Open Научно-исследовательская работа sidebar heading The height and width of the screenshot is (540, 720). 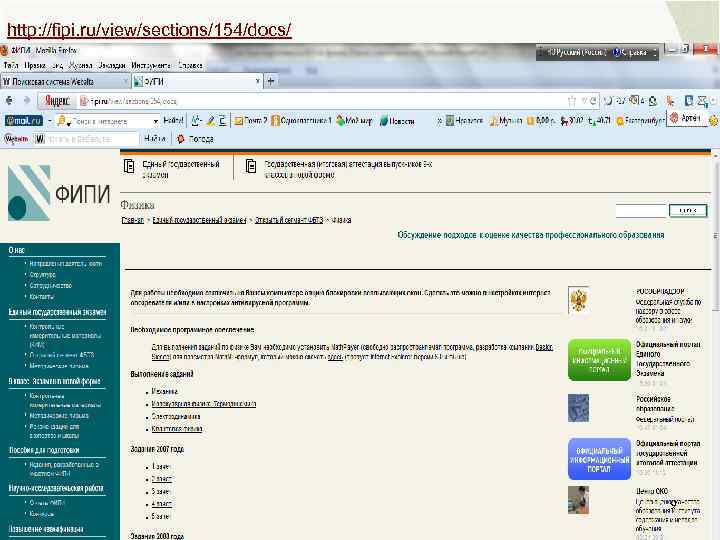pyautogui.click(x=56, y=488)
